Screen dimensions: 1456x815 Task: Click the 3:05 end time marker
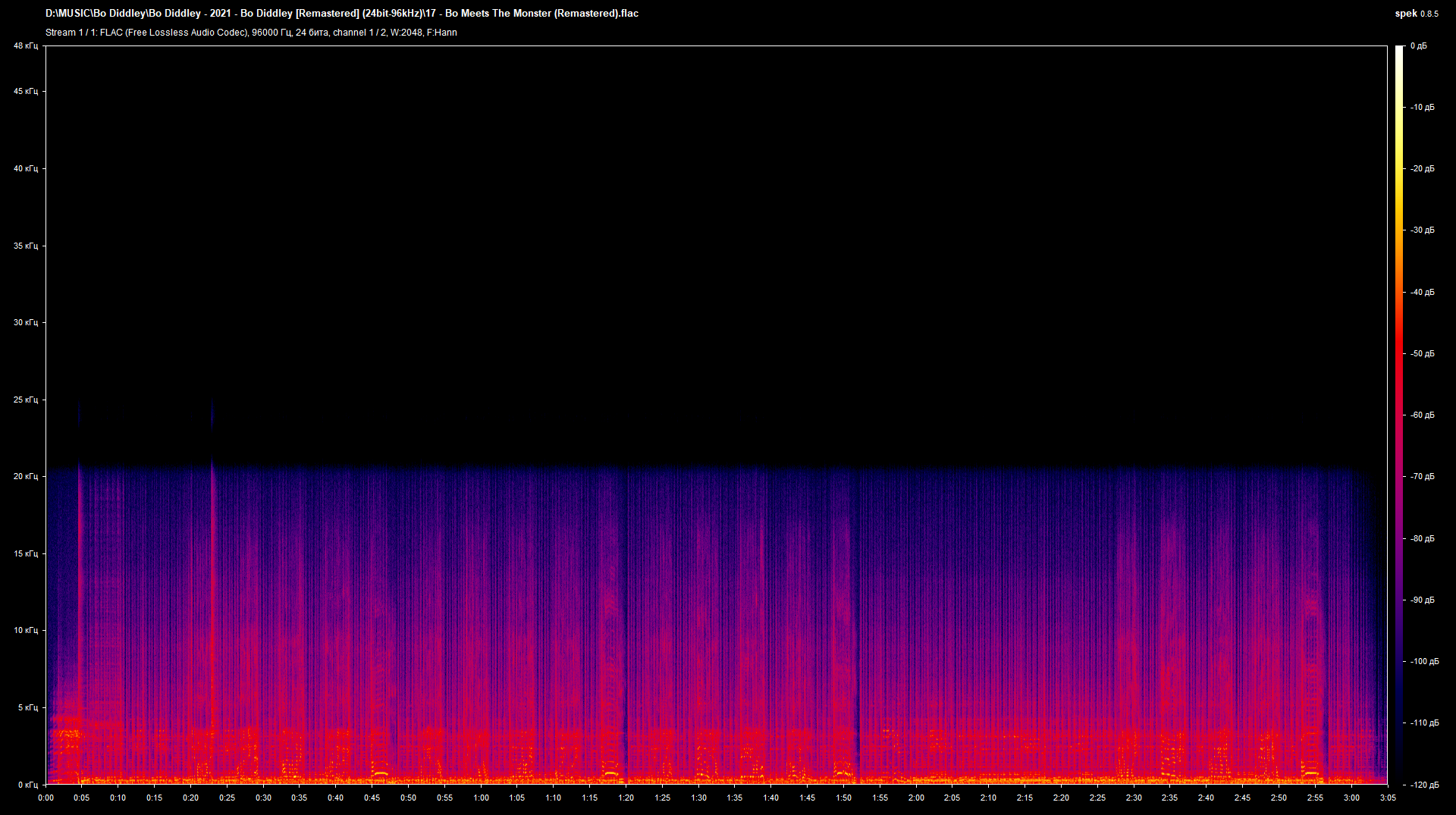(x=1387, y=798)
